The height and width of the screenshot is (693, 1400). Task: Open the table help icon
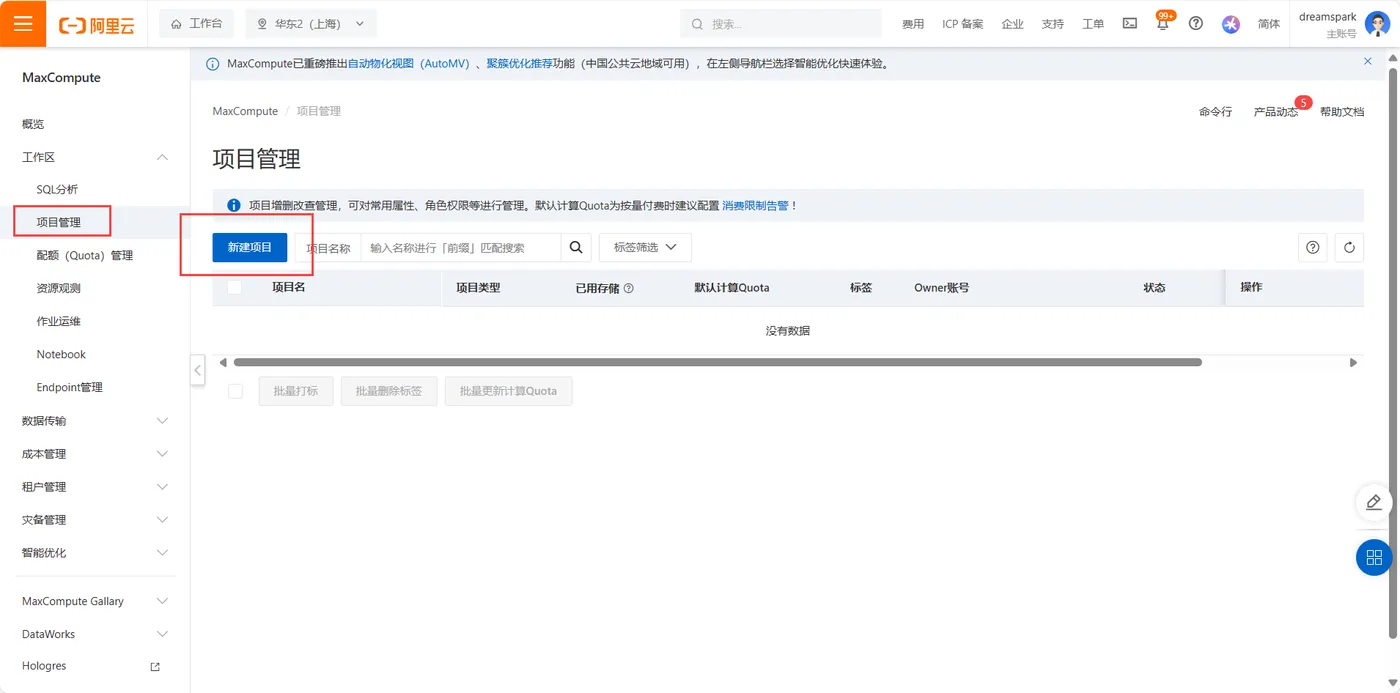[1313, 248]
